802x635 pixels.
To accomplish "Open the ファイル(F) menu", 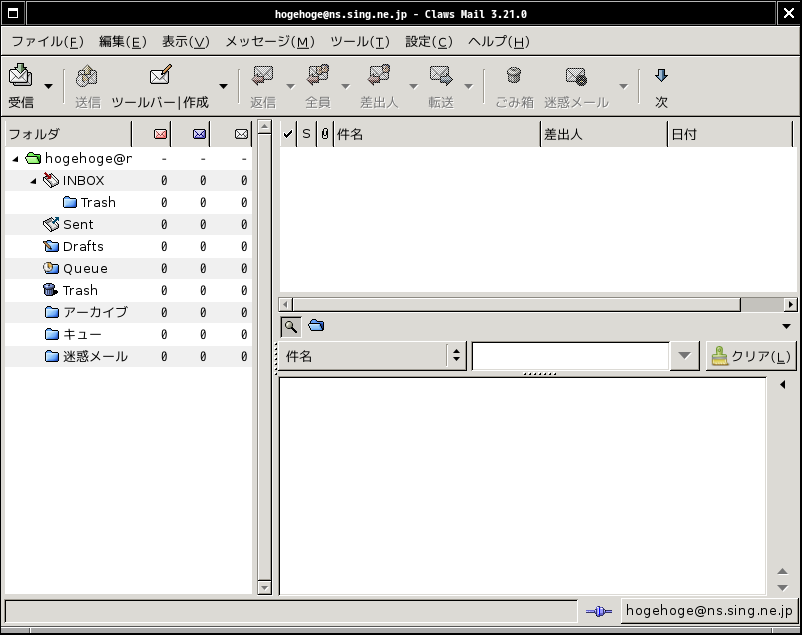I will tap(47, 41).
